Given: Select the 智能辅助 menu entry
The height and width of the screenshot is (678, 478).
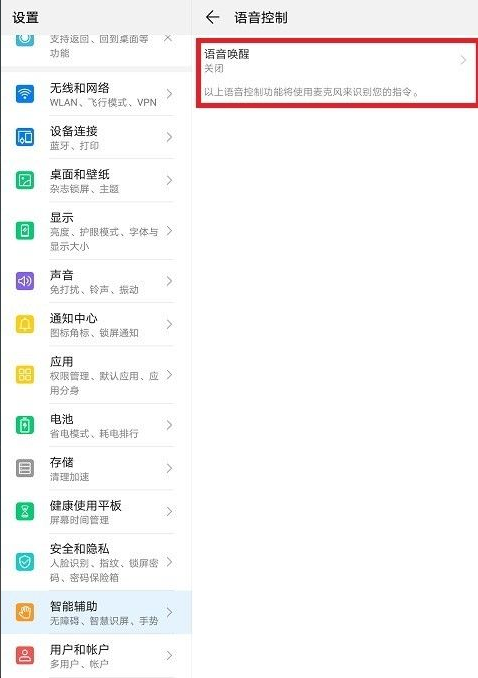Looking at the screenshot, I should click(96, 612).
